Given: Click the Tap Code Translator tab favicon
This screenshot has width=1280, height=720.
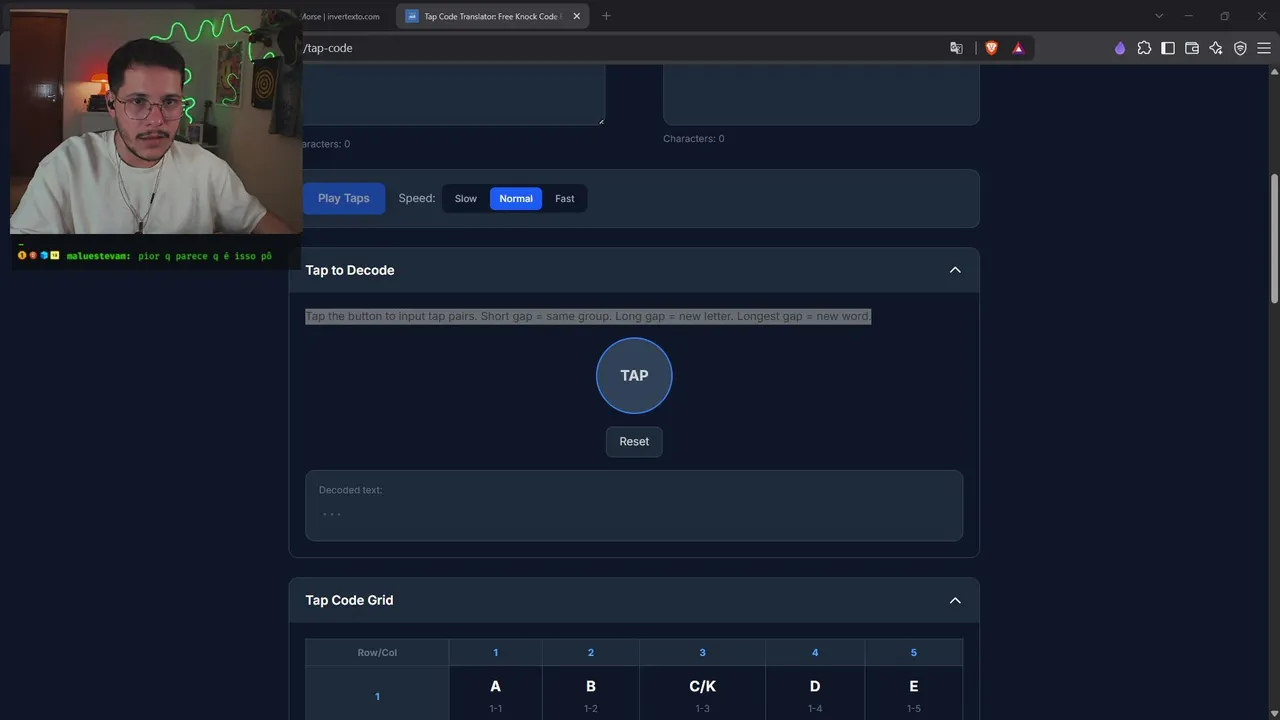Looking at the screenshot, I should coord(412,16).
